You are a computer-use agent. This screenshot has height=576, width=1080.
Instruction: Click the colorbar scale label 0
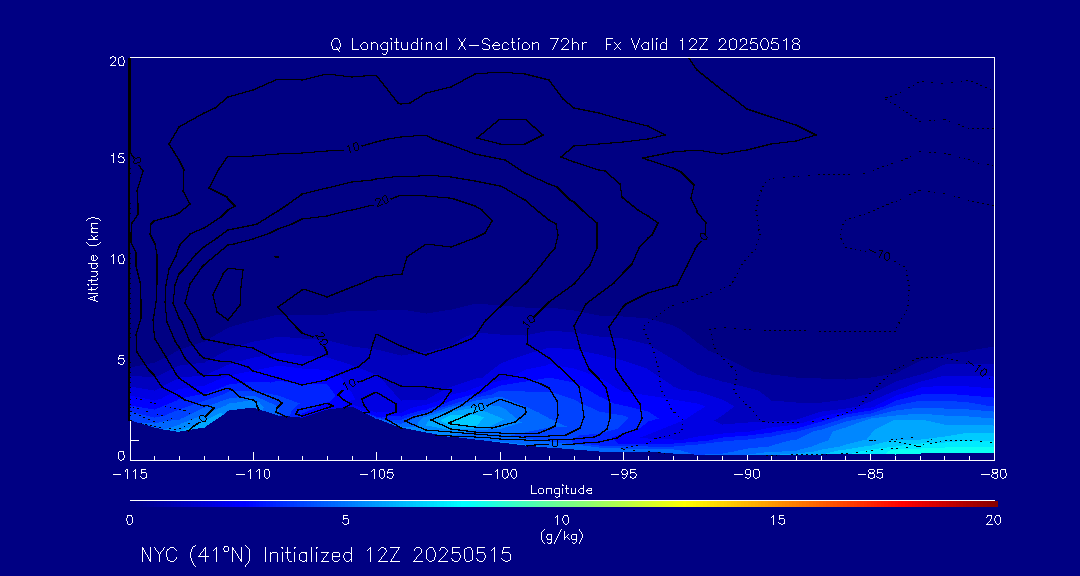(x=129, y=520)
